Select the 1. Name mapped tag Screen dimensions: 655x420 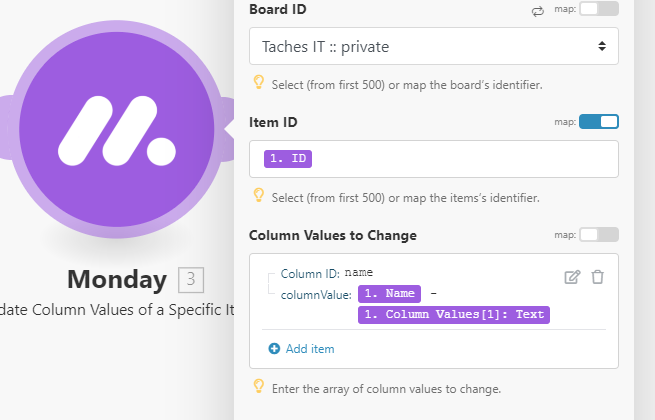coord(389,293)
